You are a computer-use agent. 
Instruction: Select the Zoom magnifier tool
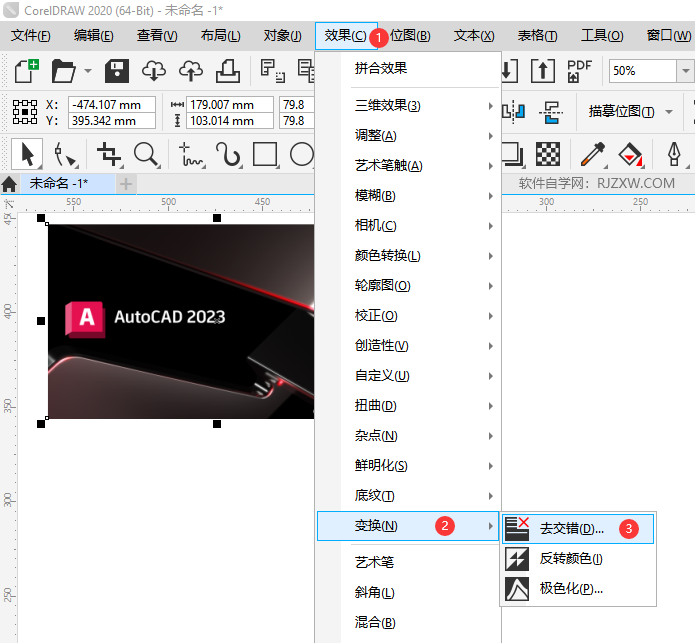click(146, 155)
